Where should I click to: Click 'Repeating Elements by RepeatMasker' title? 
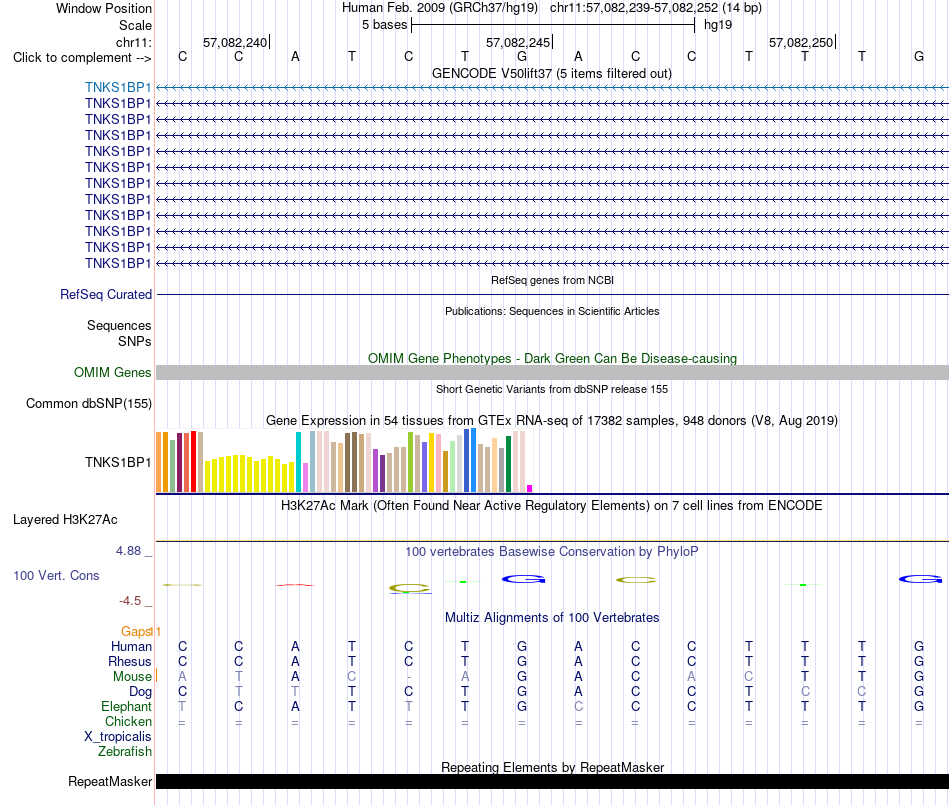click(x=553, y=767)
